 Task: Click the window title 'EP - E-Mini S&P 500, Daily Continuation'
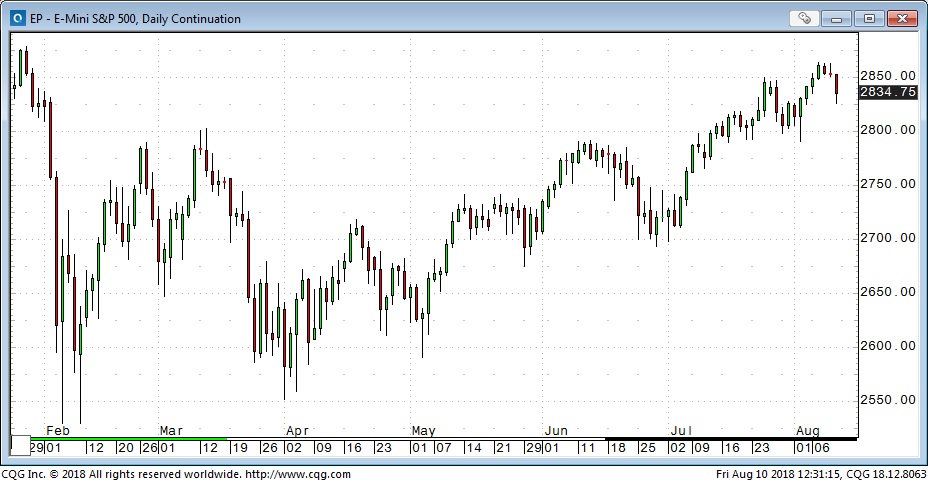[x=136, y=19]
